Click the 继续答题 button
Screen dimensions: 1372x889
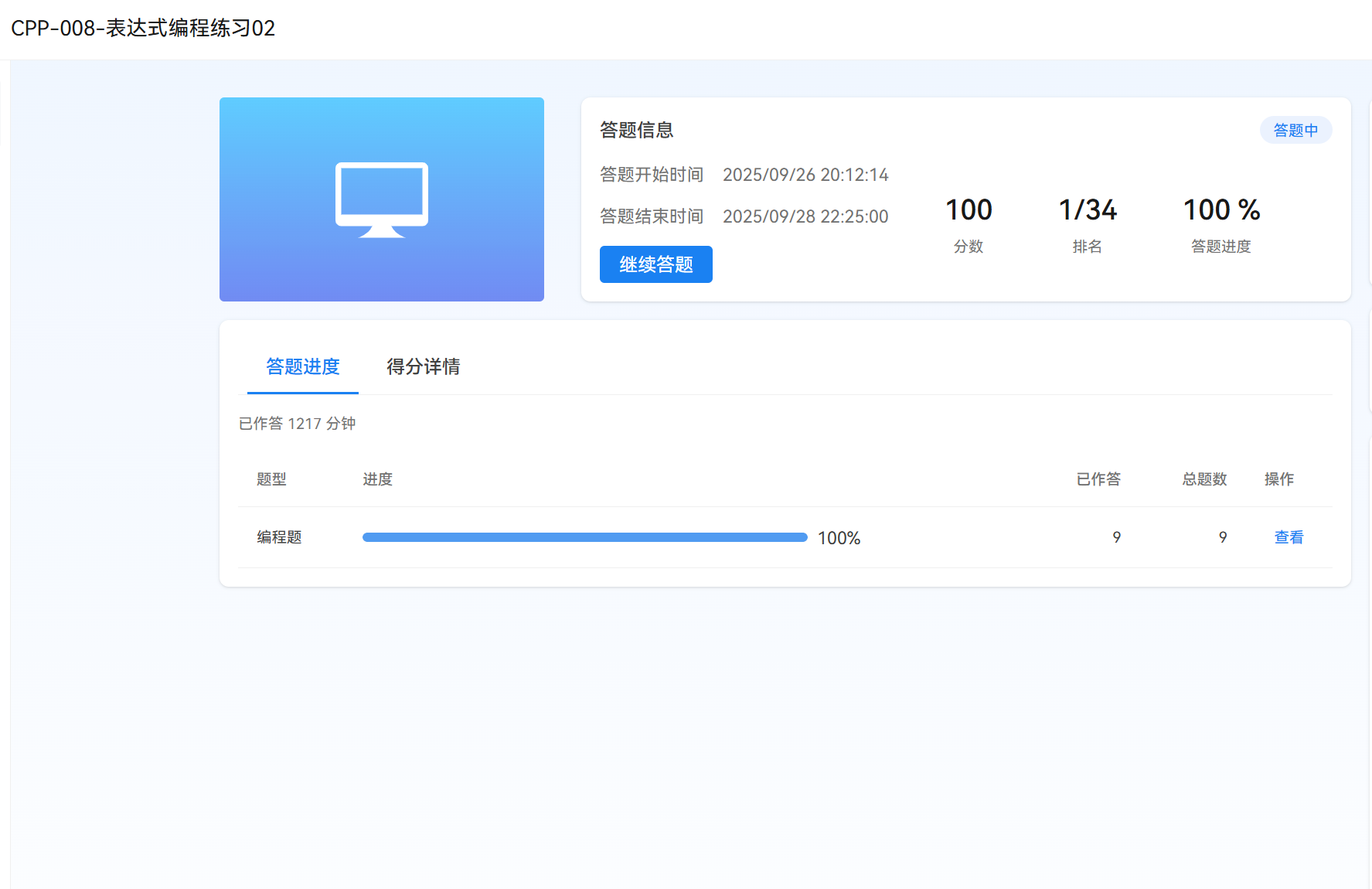point(655,264)
